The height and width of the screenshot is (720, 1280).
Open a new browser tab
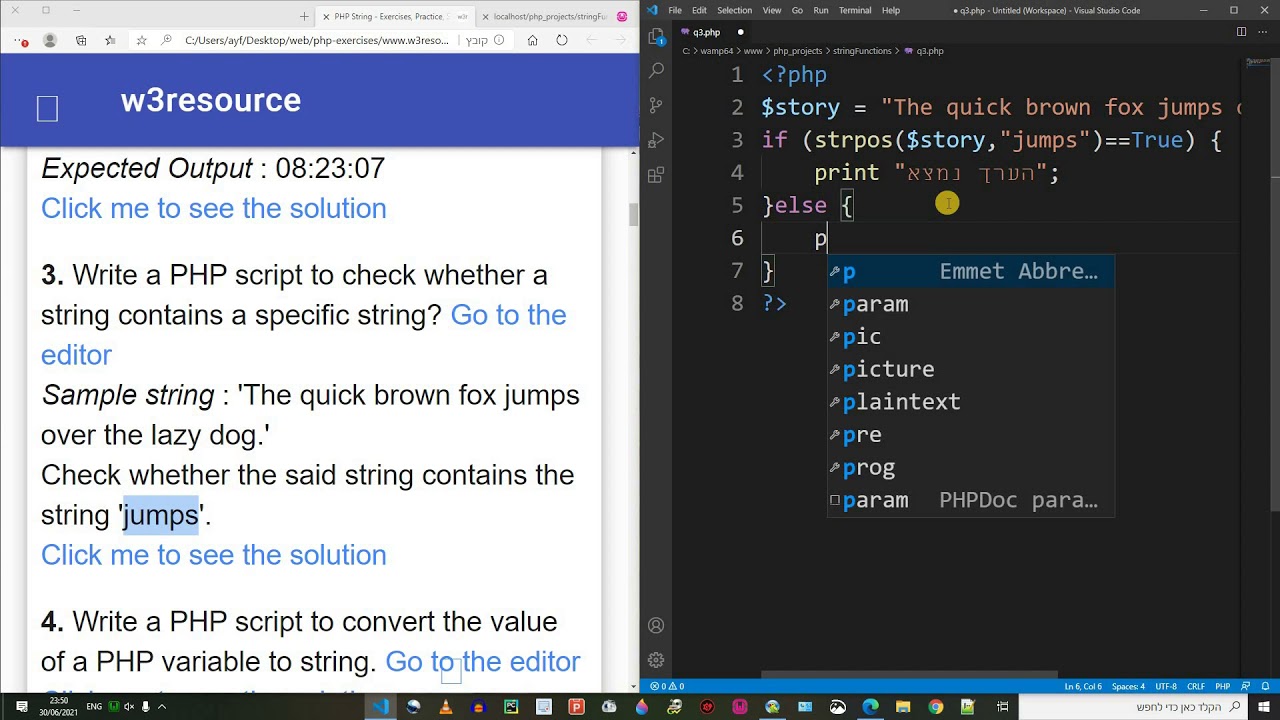click(304, 16)
